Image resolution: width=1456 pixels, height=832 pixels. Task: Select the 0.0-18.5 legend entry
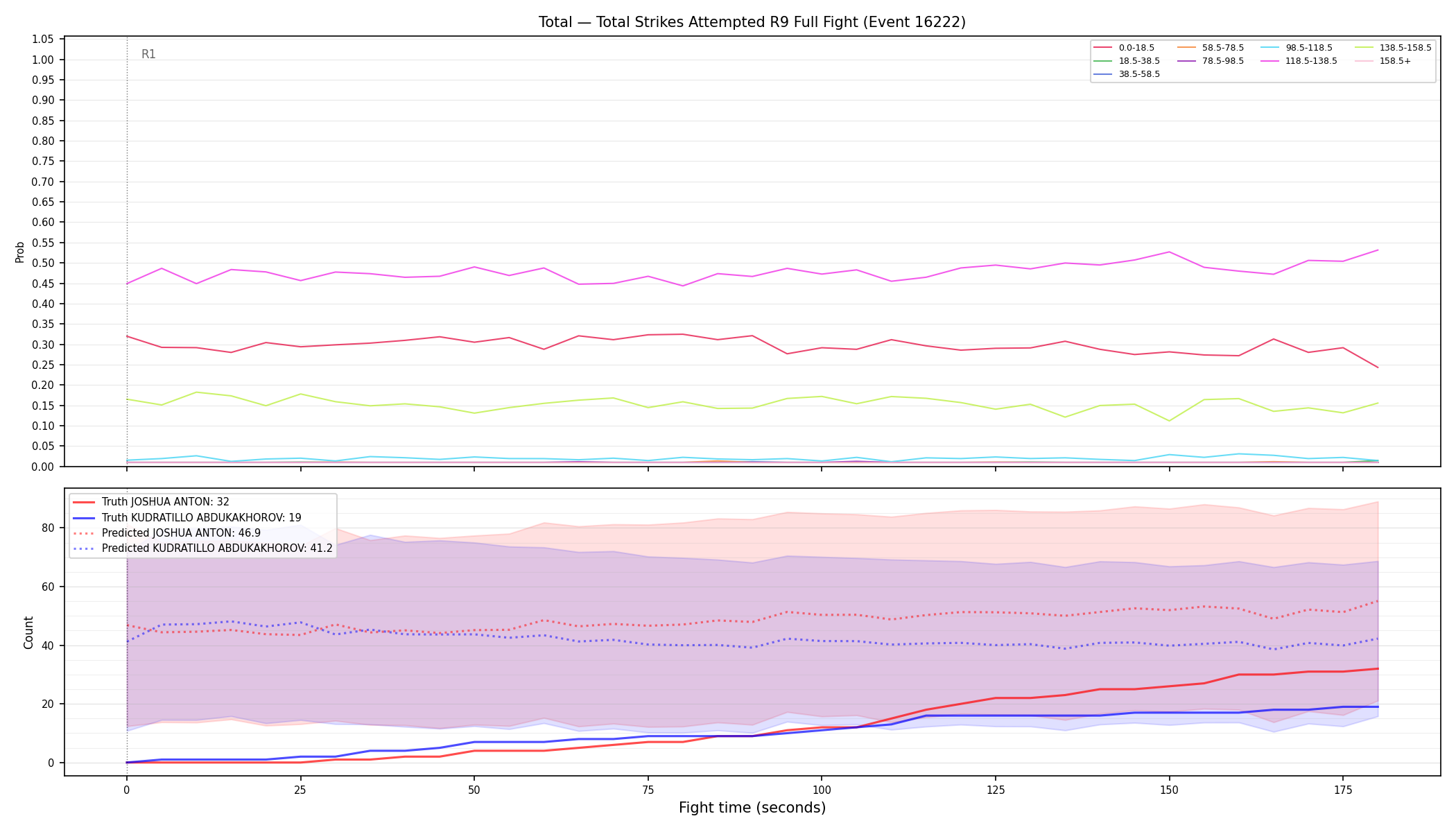pos(1124,48)
